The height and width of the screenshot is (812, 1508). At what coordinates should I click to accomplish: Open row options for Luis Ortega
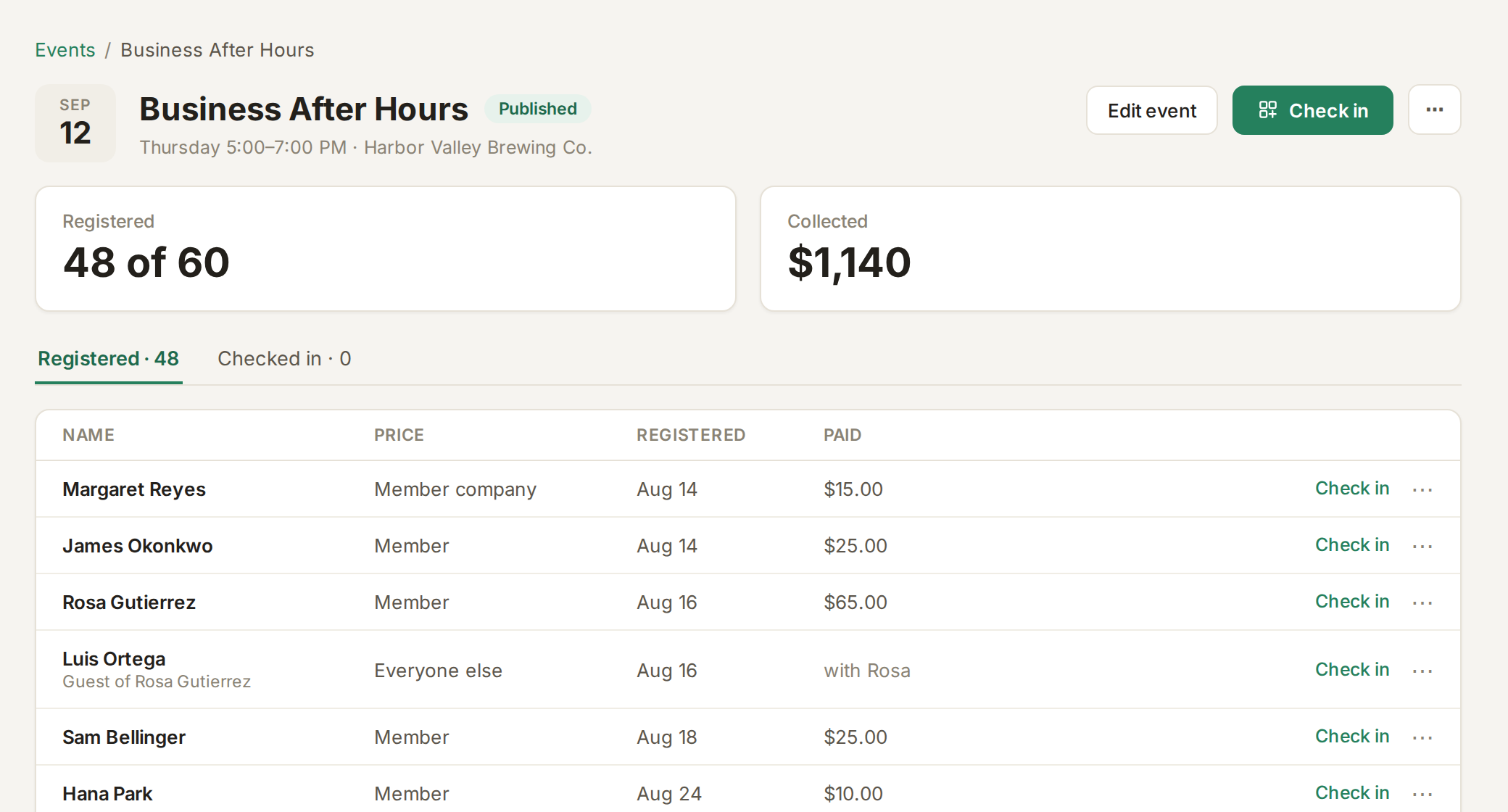pos(1422,671)
